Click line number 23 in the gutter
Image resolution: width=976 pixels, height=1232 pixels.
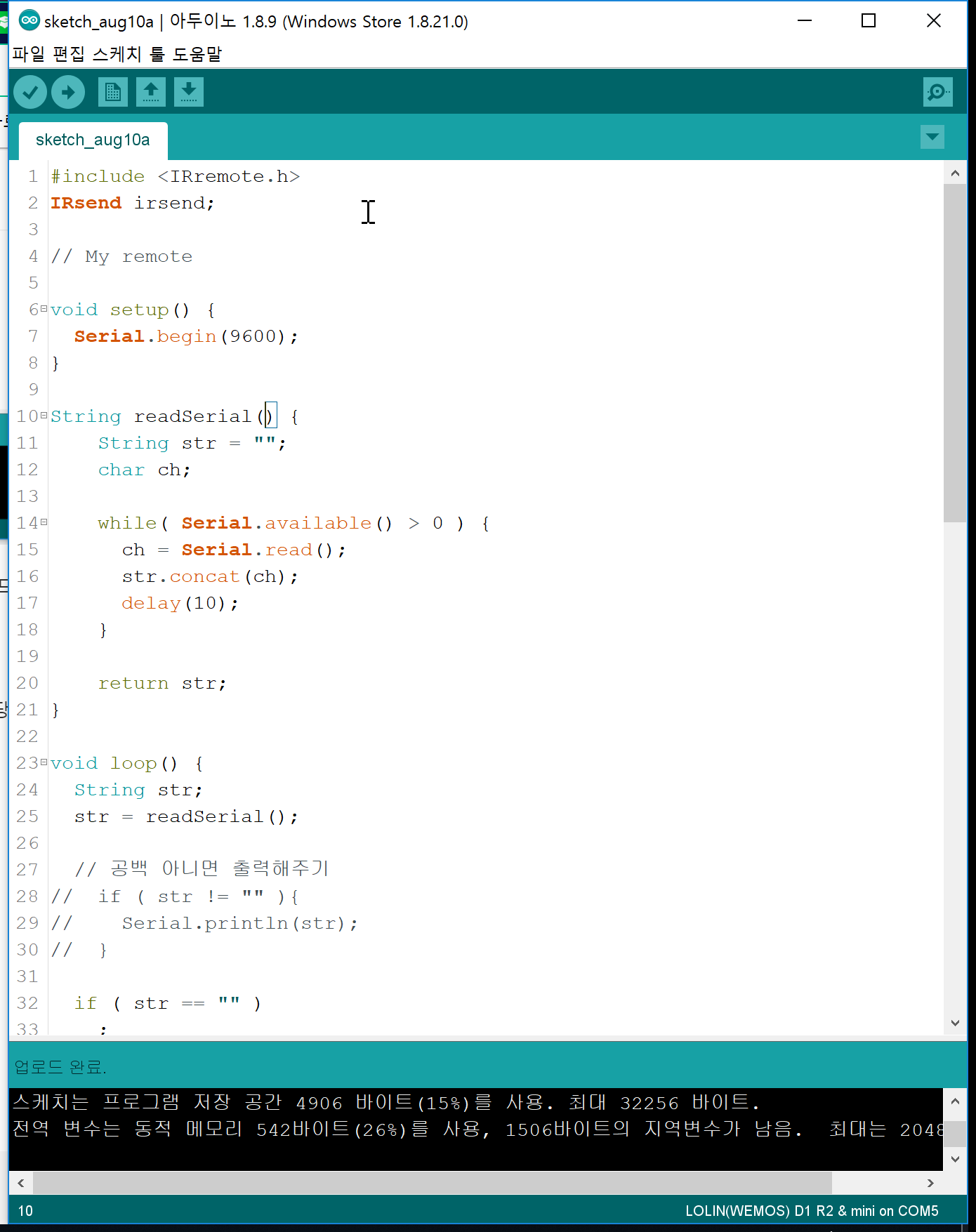point(27,763)
